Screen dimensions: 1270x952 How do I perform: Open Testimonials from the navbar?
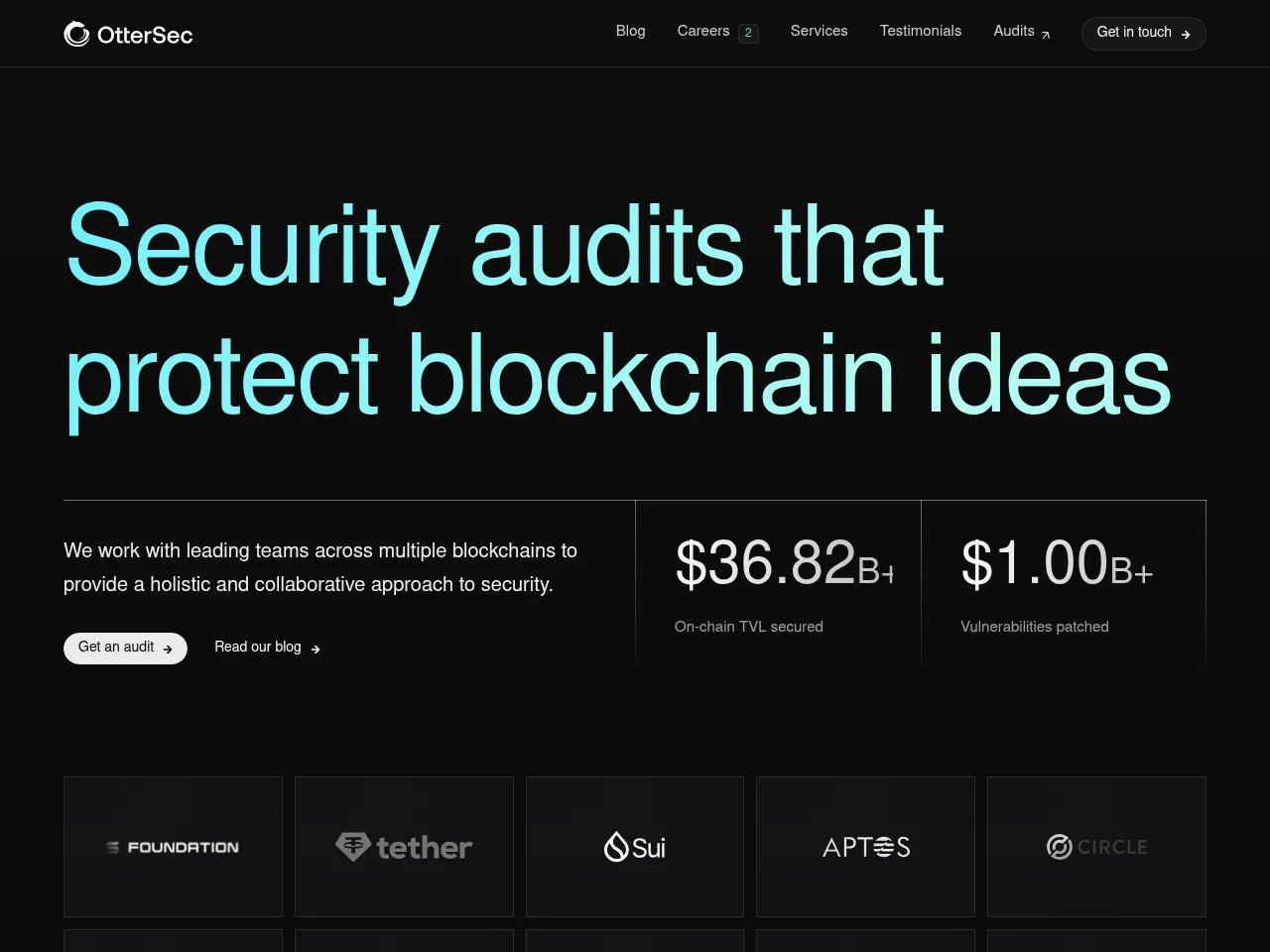920,32
